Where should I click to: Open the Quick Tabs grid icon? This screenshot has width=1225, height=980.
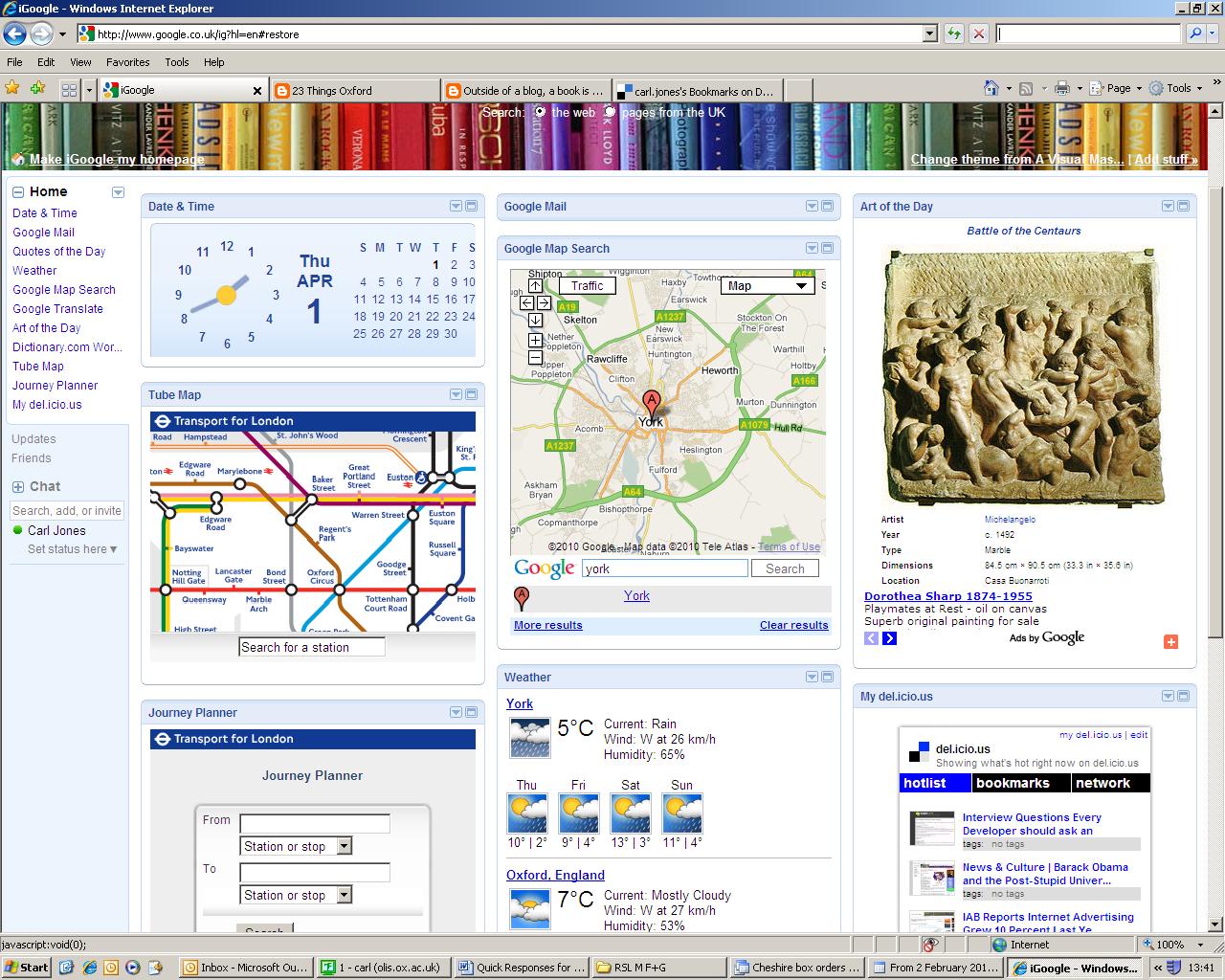[x=69, y=90]
